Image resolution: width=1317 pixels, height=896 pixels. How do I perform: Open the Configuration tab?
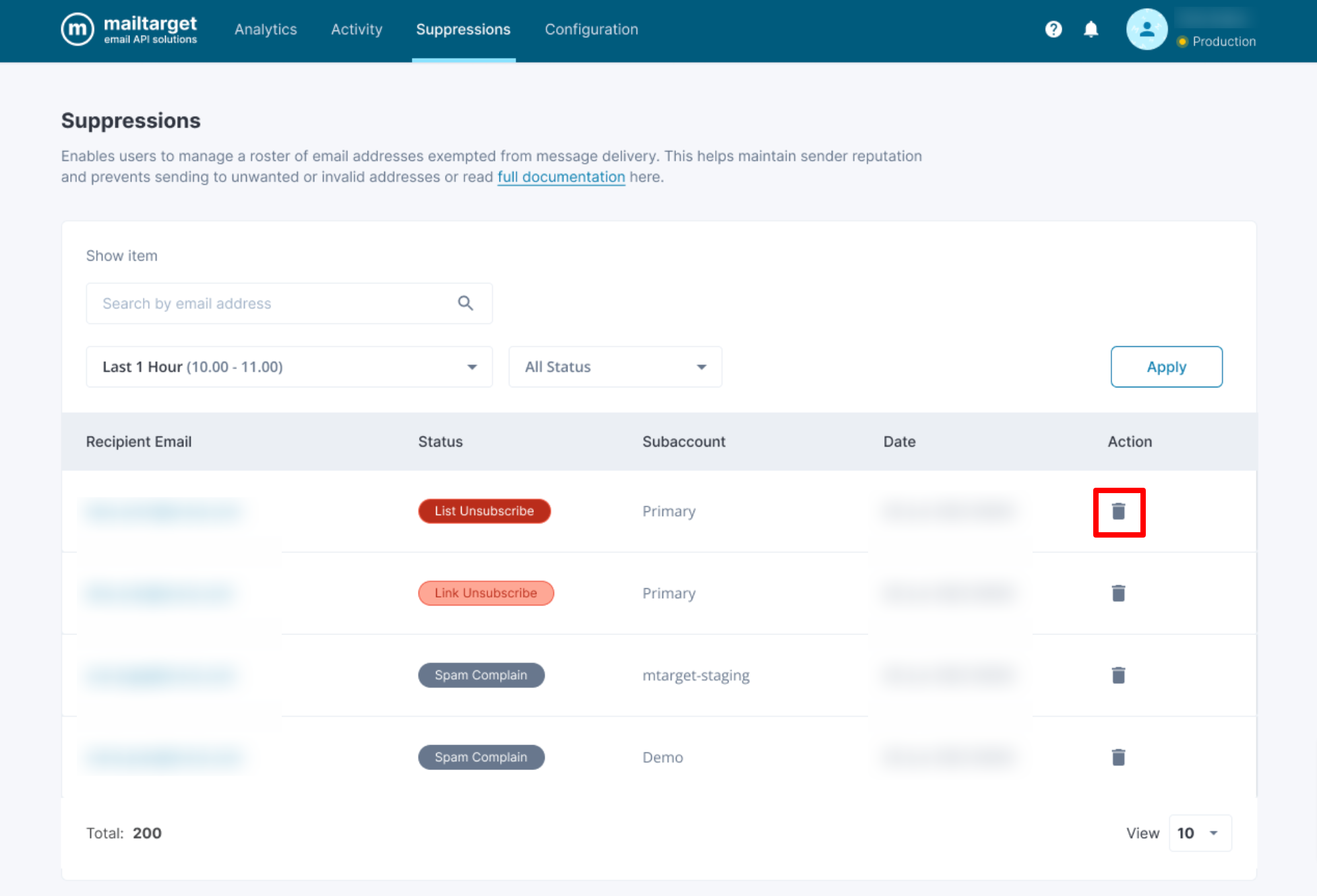point(591,30)
